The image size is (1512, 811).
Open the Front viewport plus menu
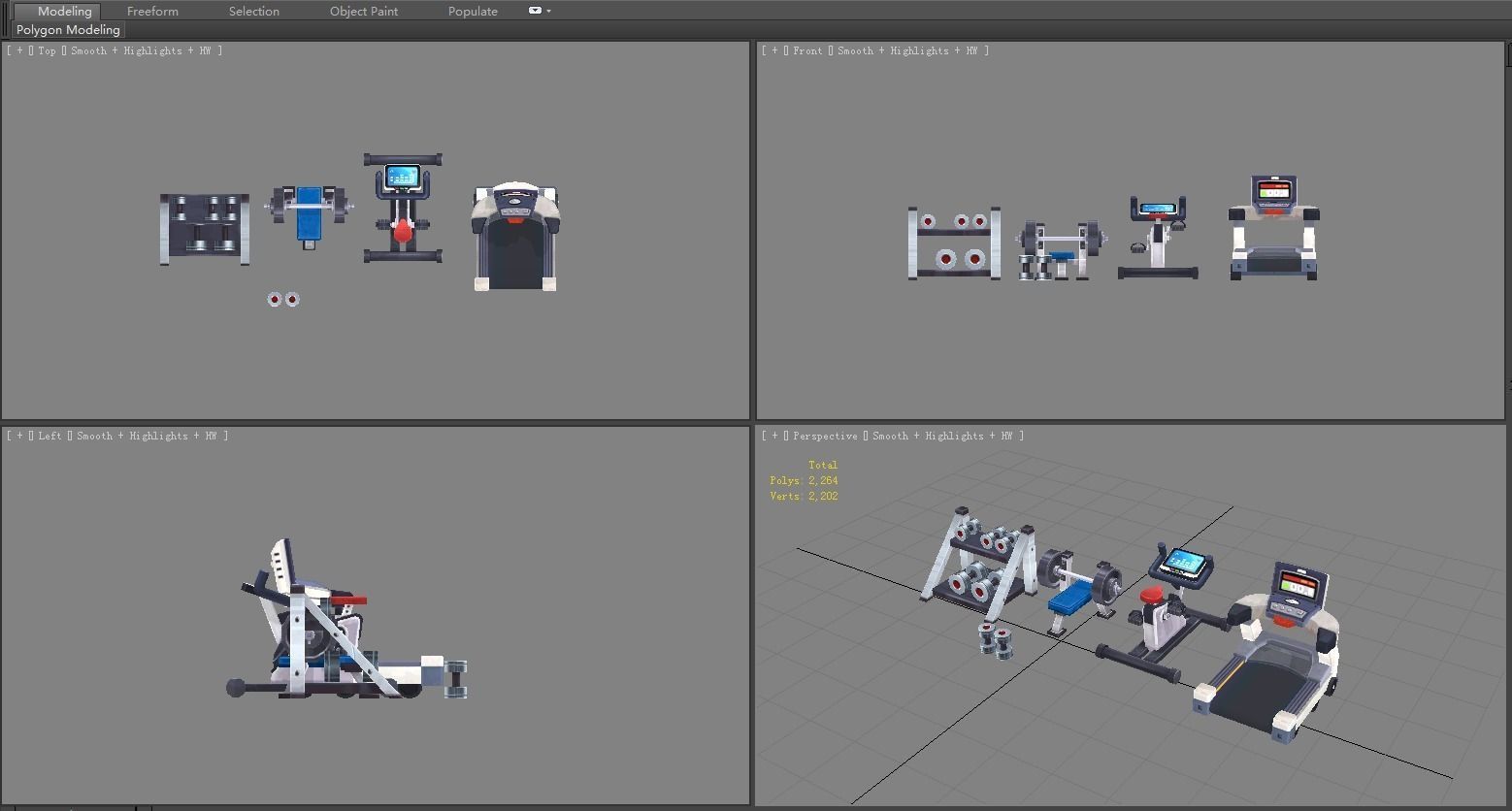[x=774, y=50]
